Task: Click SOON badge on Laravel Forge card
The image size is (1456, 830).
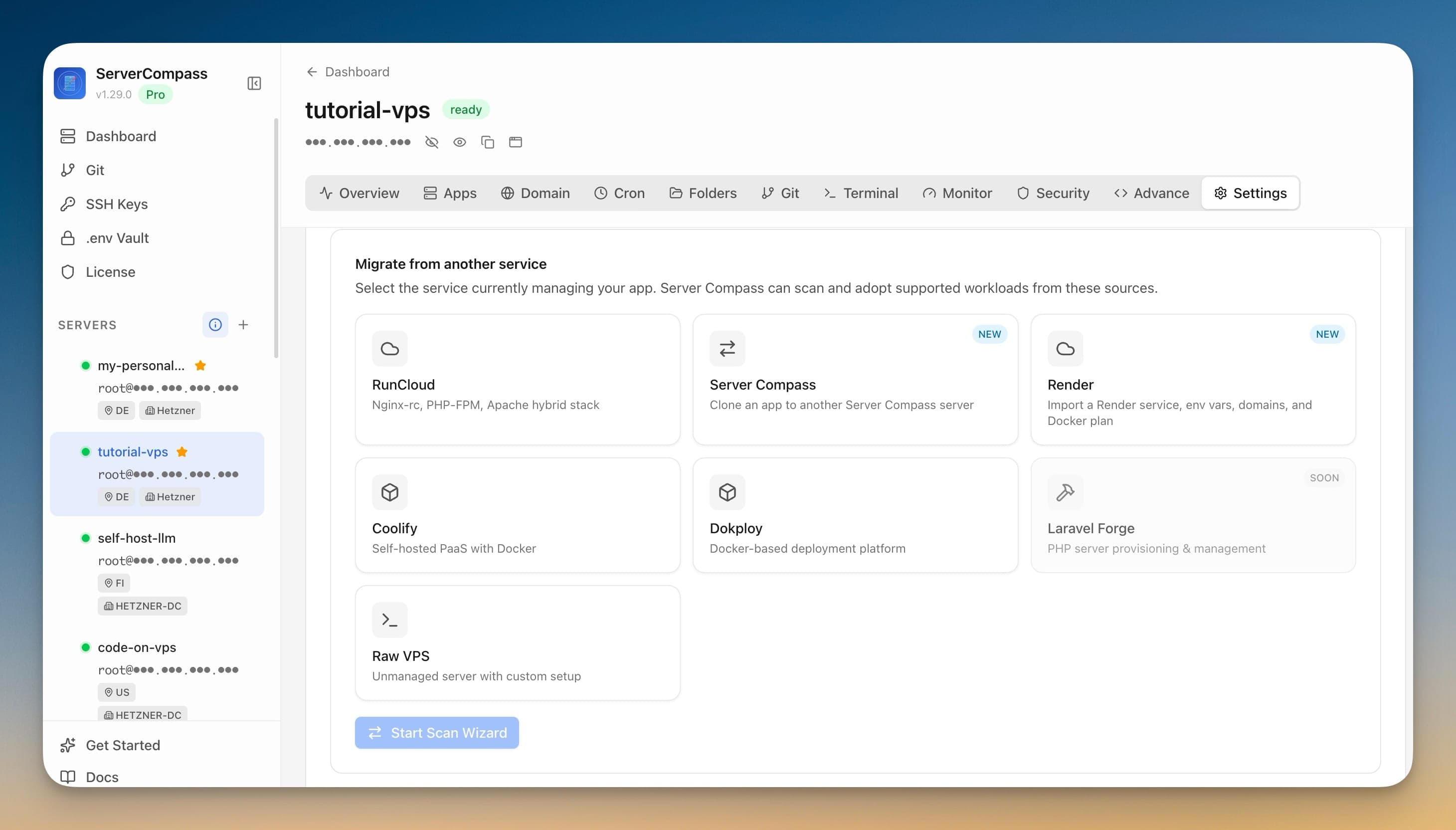Action: point(1324,478)
